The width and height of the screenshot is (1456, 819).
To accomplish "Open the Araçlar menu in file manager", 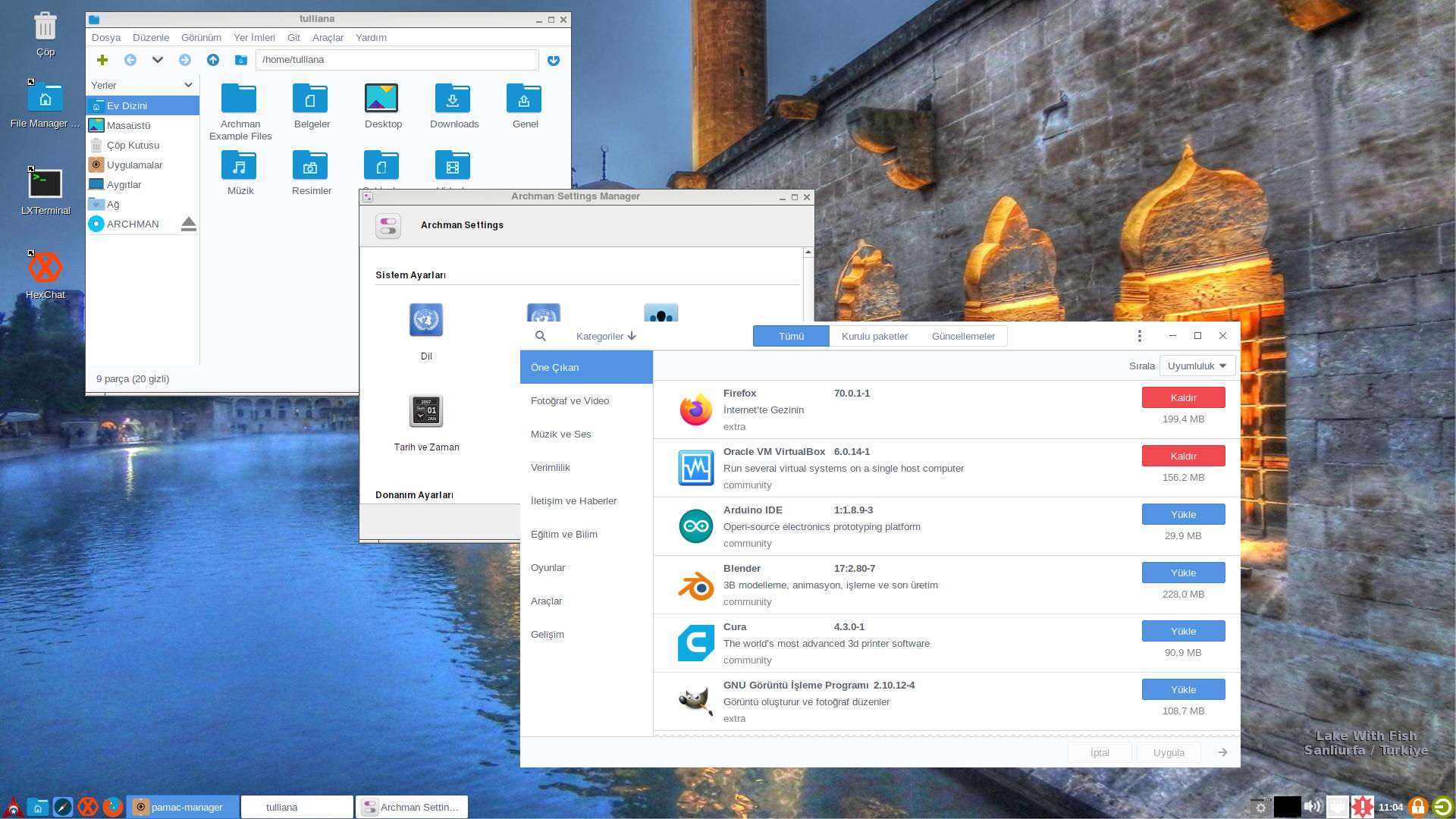I will pos(328,37).
